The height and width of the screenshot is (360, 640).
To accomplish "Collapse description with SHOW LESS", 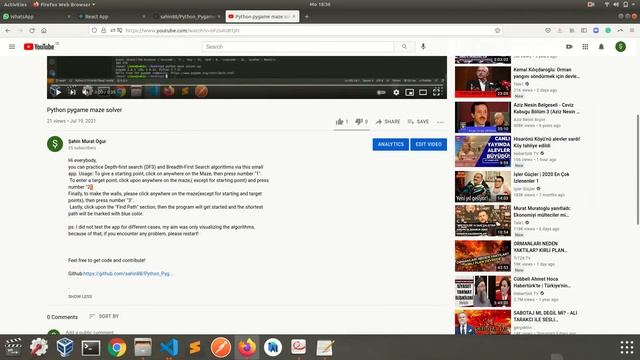I will [80, 296].
